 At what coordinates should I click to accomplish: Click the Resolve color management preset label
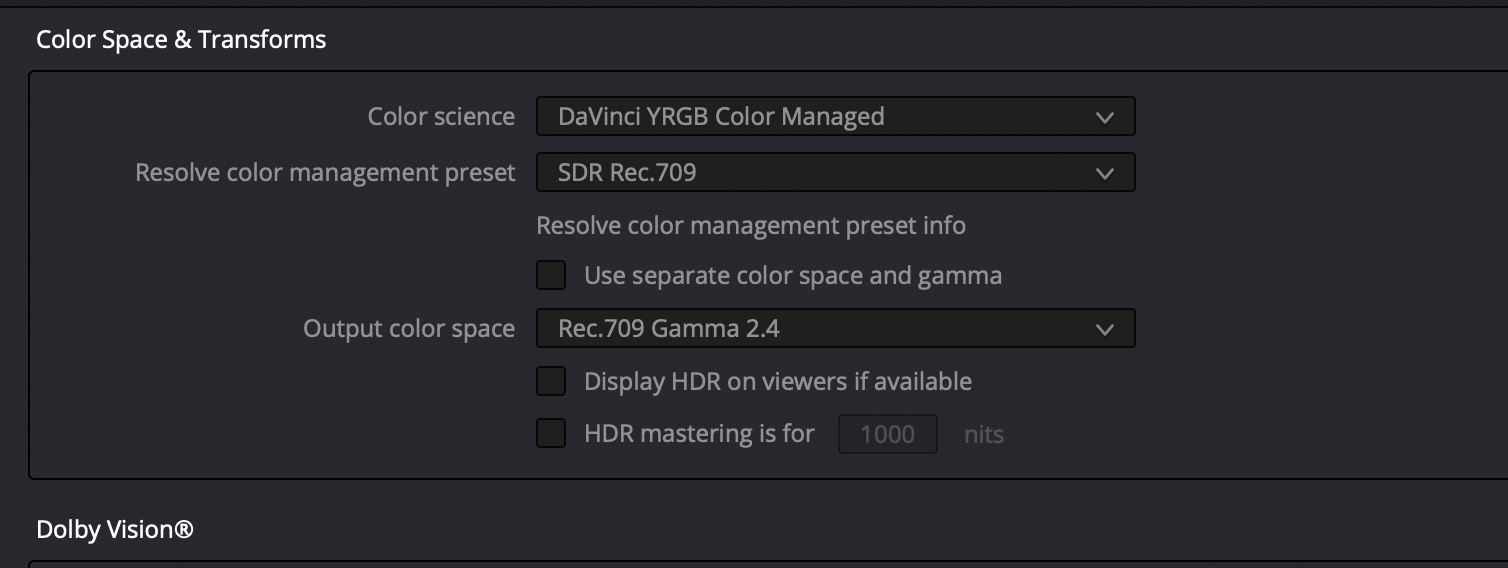point(325,173)
